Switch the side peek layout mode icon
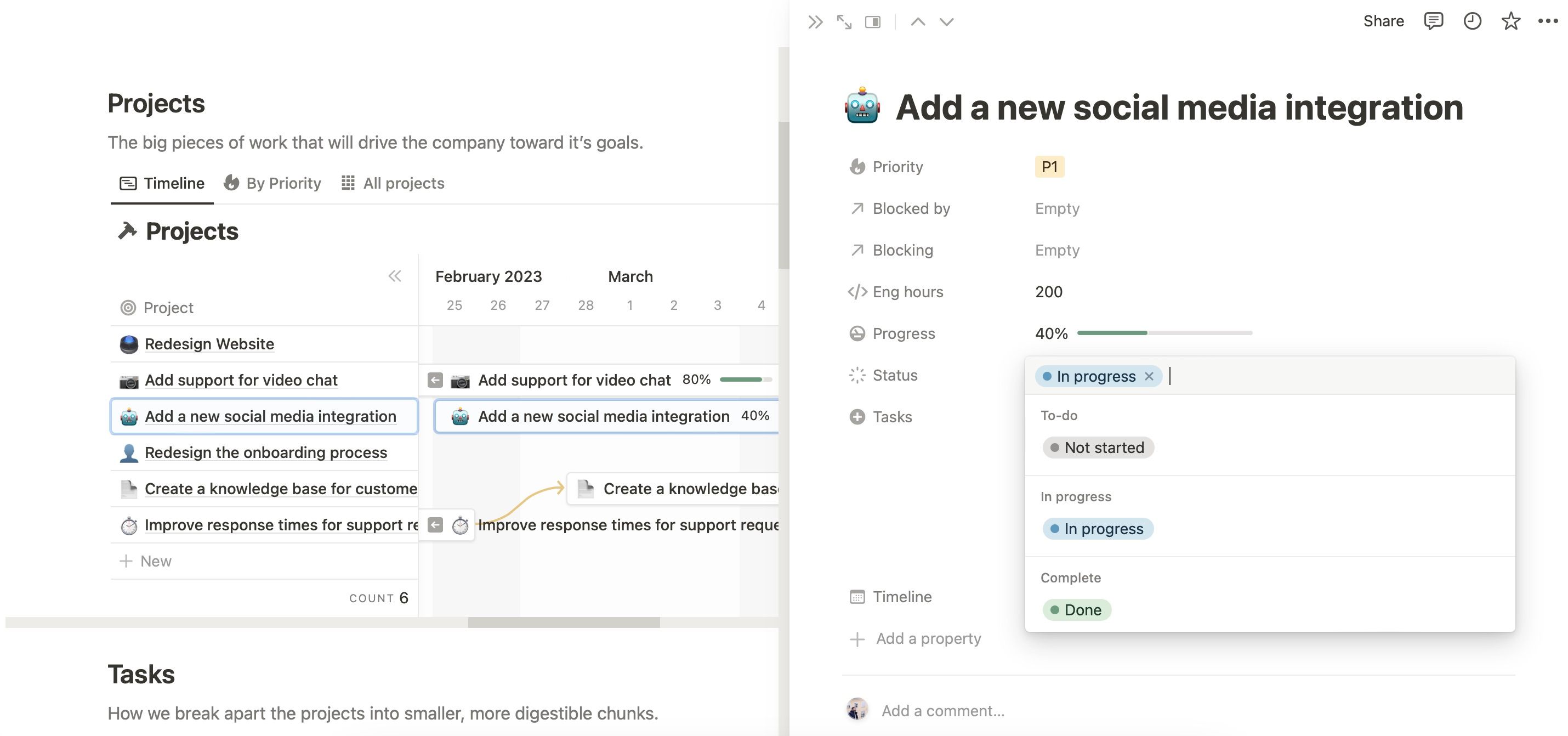Viewport: 1568px width, 736px height. pyautogui.click(x=873, y=22)
